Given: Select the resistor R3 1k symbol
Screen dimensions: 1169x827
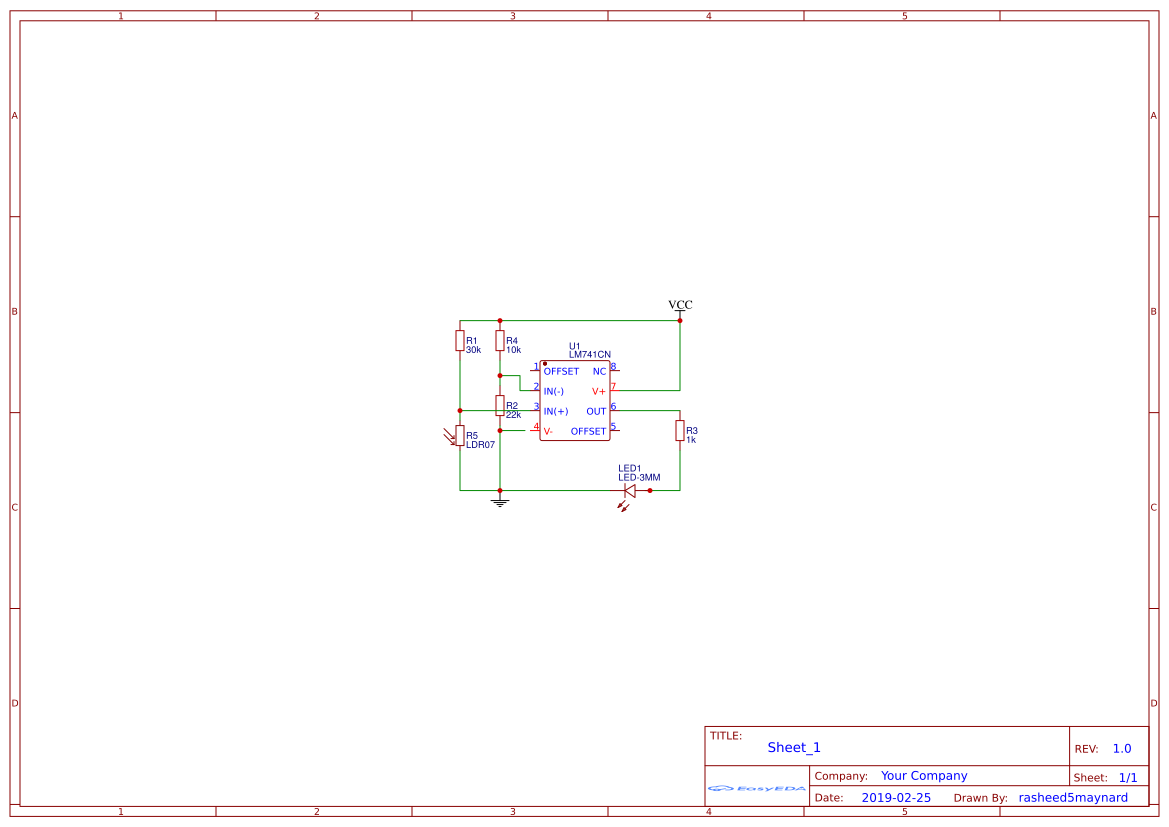Looking at the screenshot, I should [681, 432].
